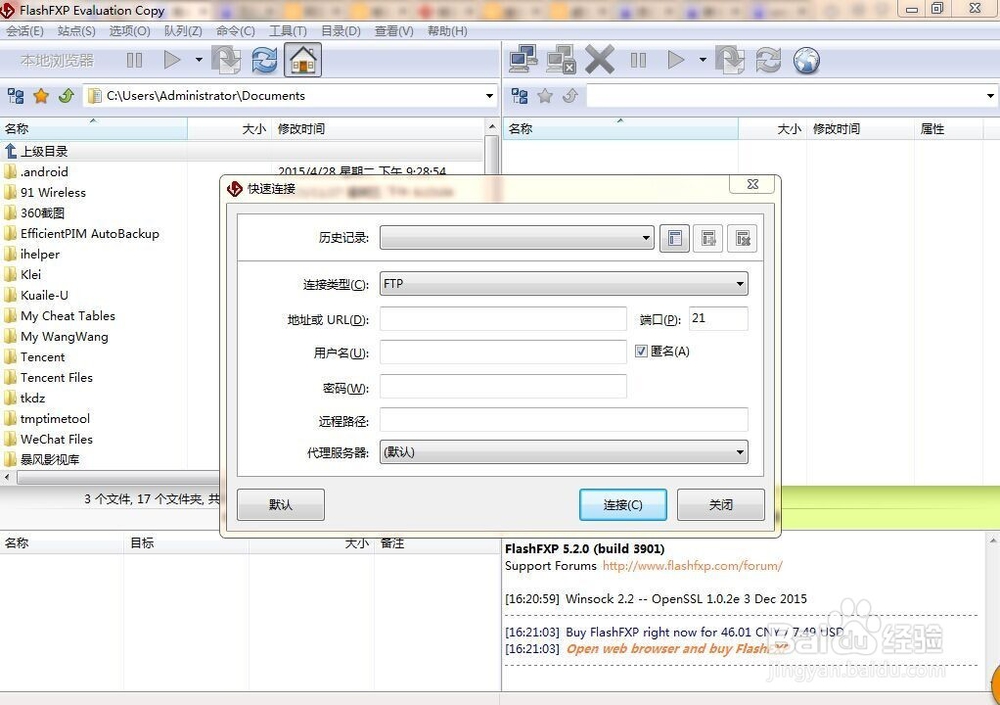Click the remote pane transfer queue icon

pos(730,60)
